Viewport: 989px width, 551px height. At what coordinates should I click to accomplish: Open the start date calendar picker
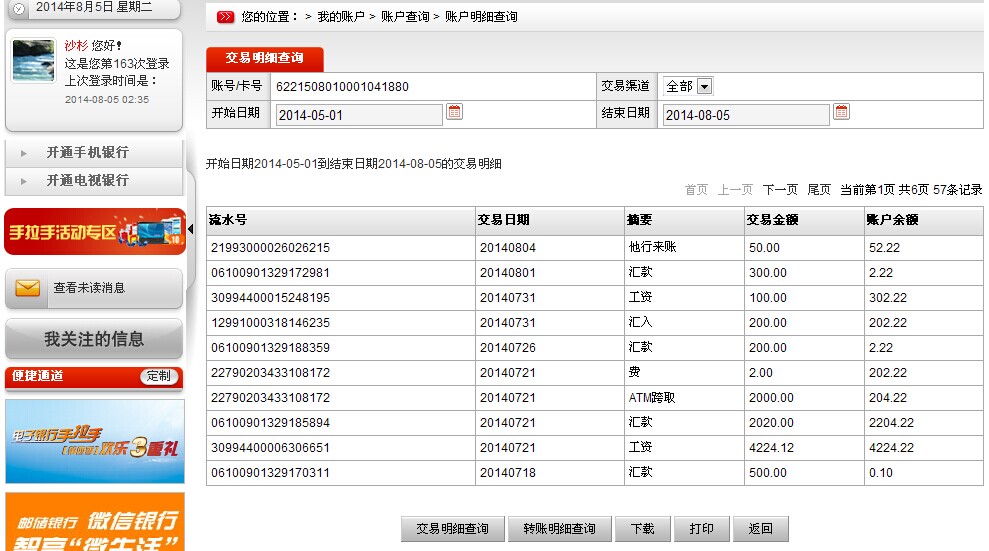[x=454, y=113]
